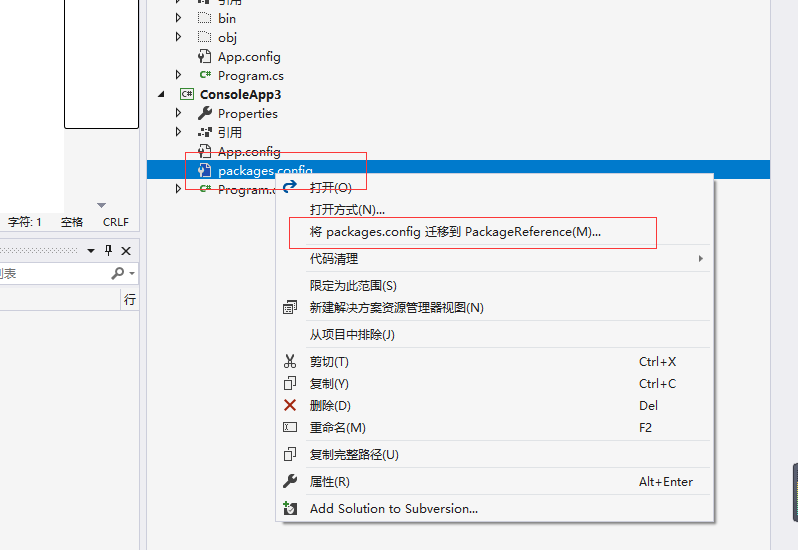Click the rename icon beside 重命名(M)

point(290,427)
